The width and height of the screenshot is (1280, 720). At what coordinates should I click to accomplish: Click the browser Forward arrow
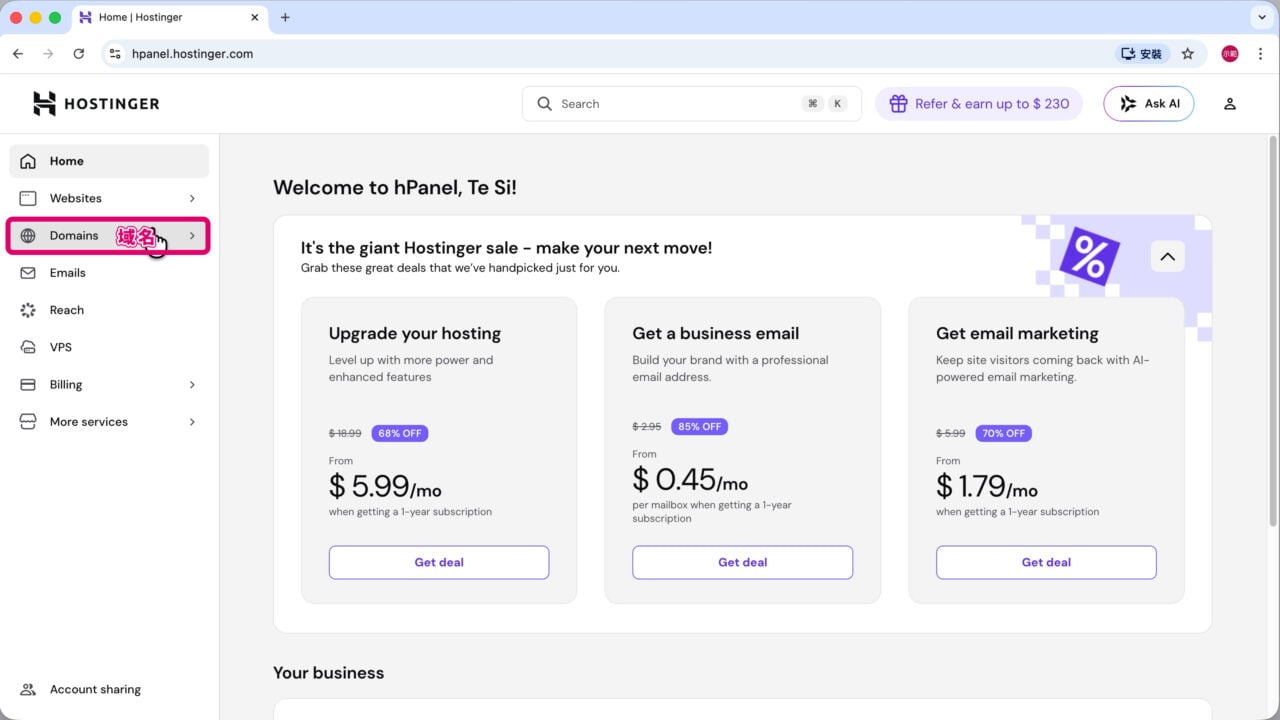pyautogui.click(x=48, y=54)
